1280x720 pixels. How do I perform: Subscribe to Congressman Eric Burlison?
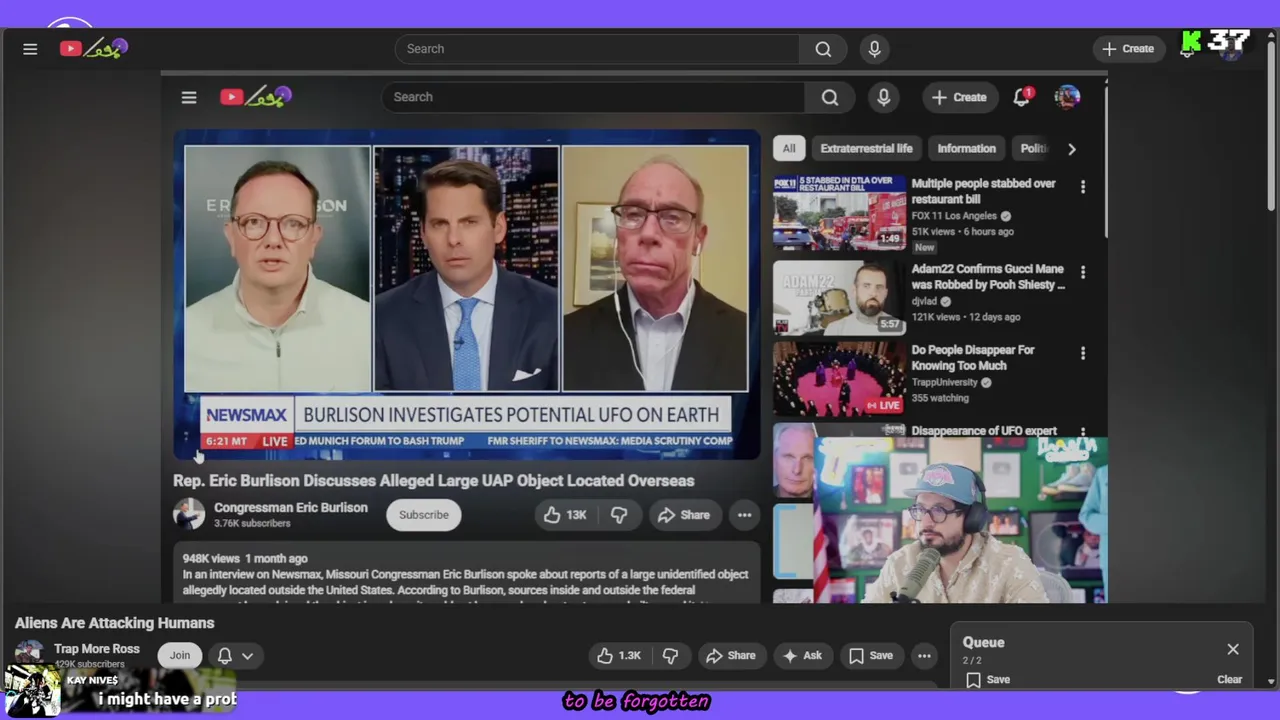(424, 515)
